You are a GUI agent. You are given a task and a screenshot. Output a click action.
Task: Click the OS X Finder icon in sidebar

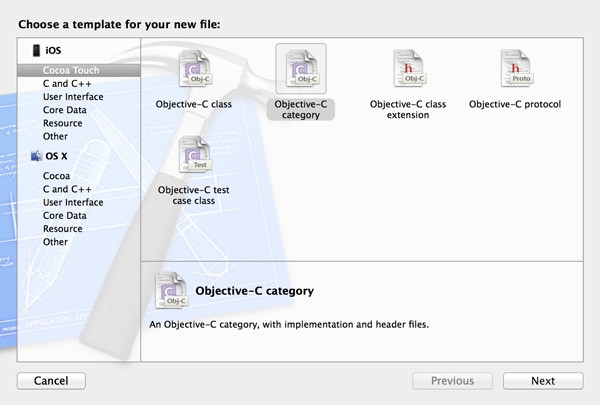36,156
